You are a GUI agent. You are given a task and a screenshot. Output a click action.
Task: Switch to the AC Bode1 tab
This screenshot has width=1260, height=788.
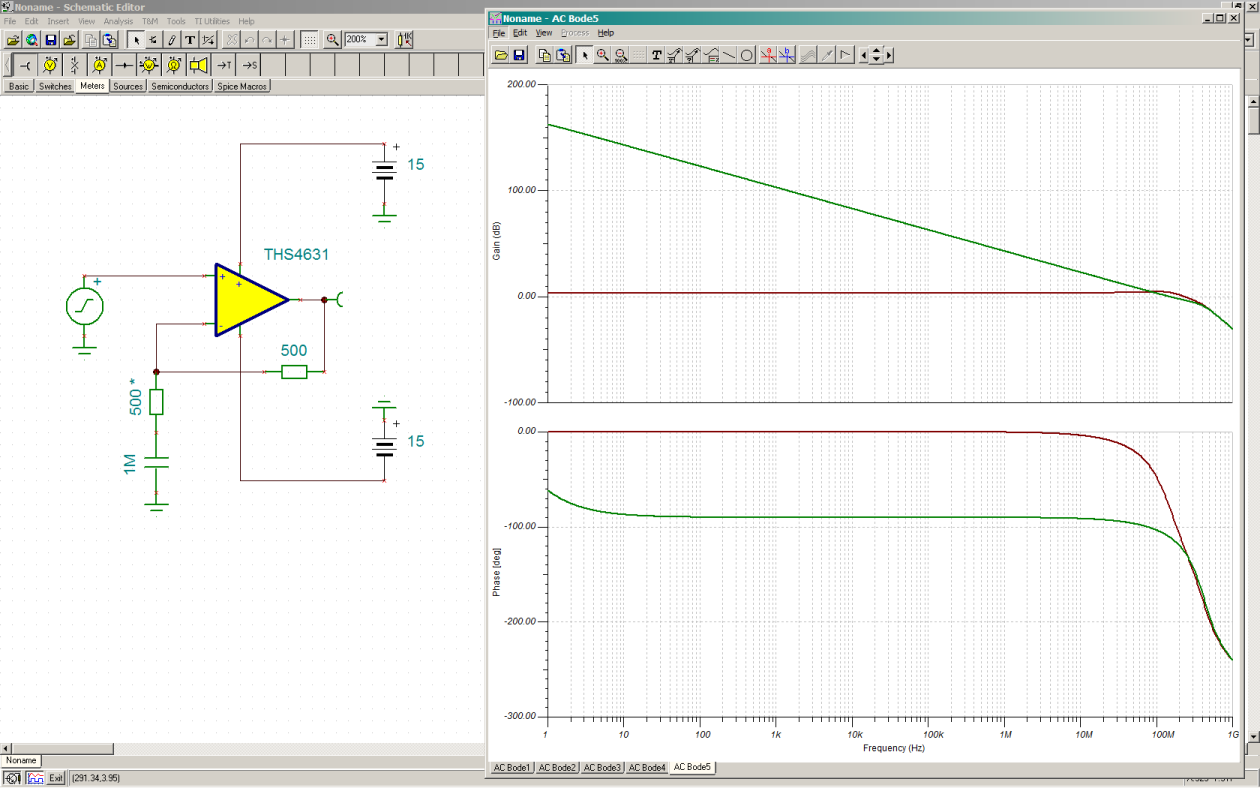(x=511, y=768)
